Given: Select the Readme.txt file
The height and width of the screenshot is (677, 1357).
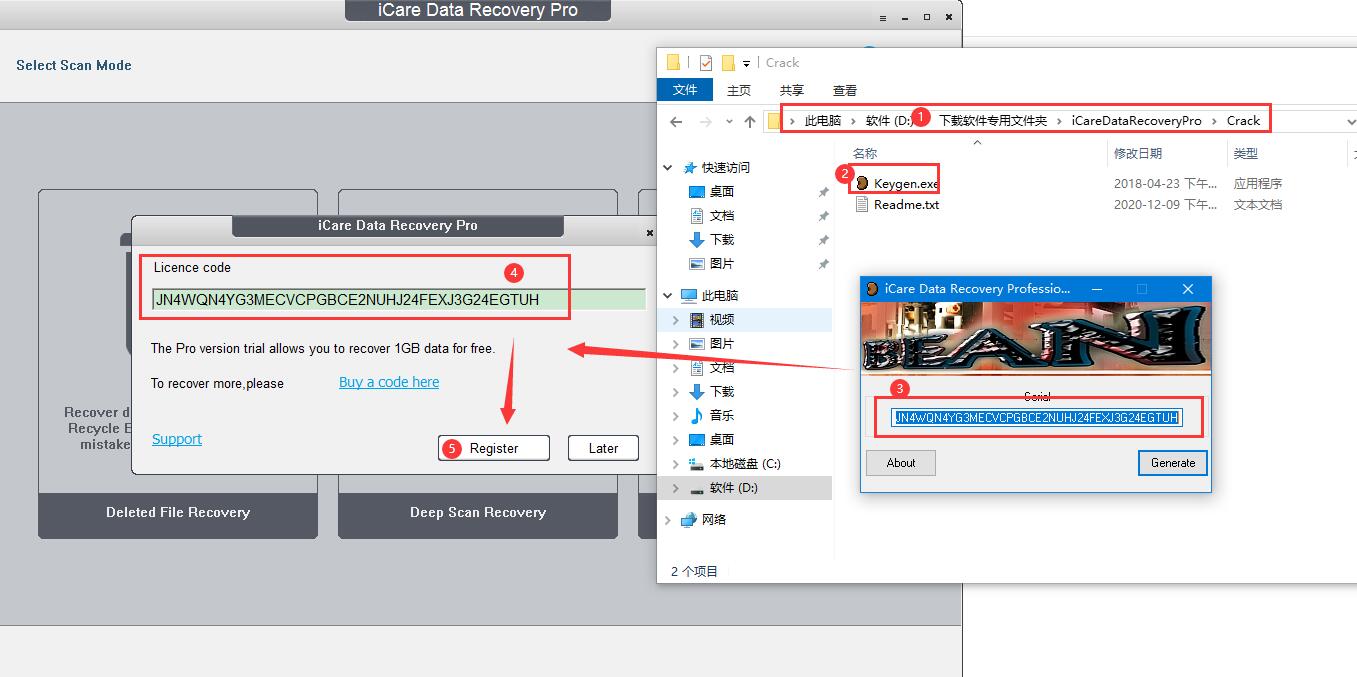Looking at the screenshot, I should (x=906, y=205).
